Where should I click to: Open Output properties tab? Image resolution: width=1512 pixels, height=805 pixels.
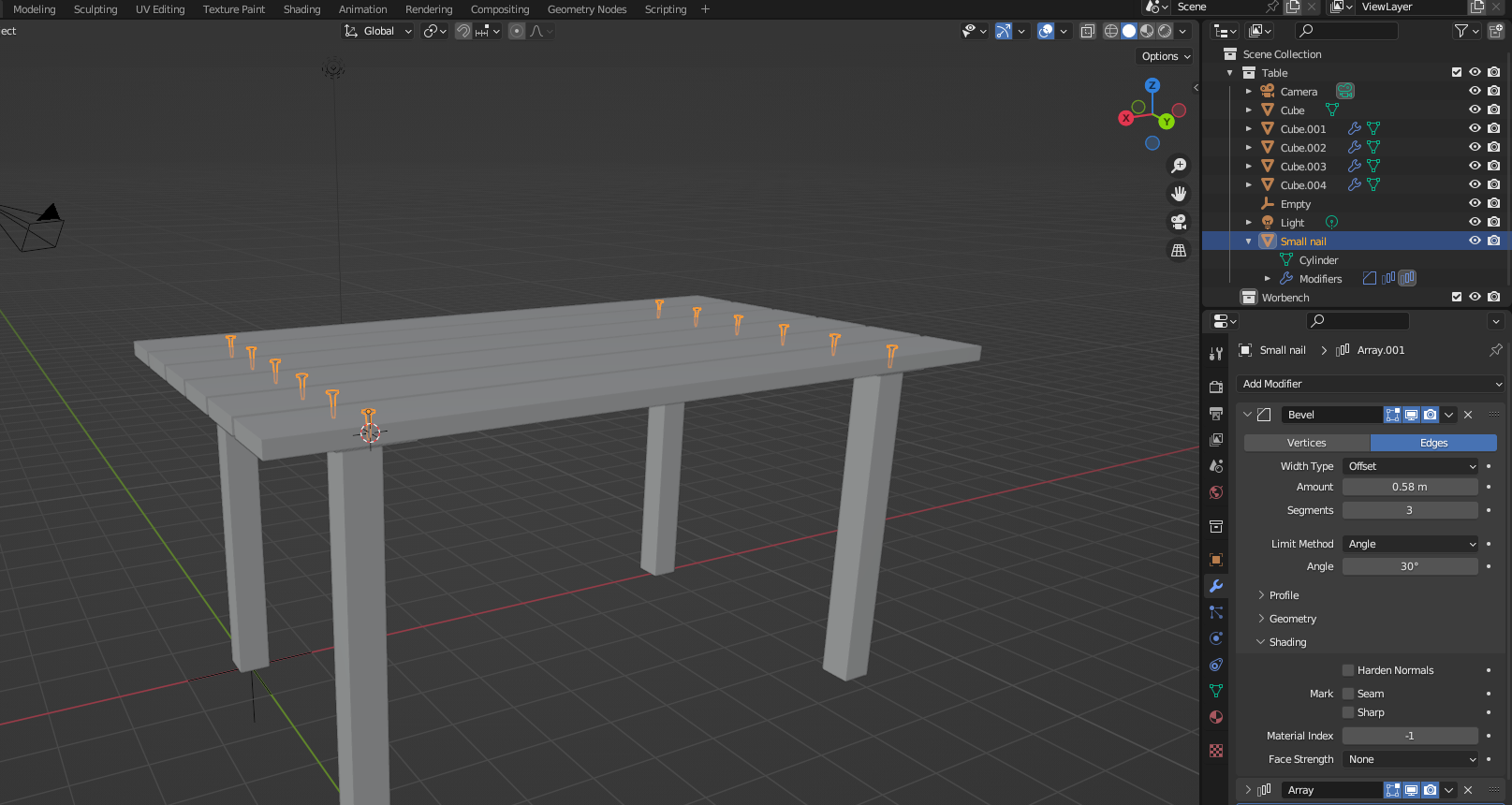(1216, 413)
